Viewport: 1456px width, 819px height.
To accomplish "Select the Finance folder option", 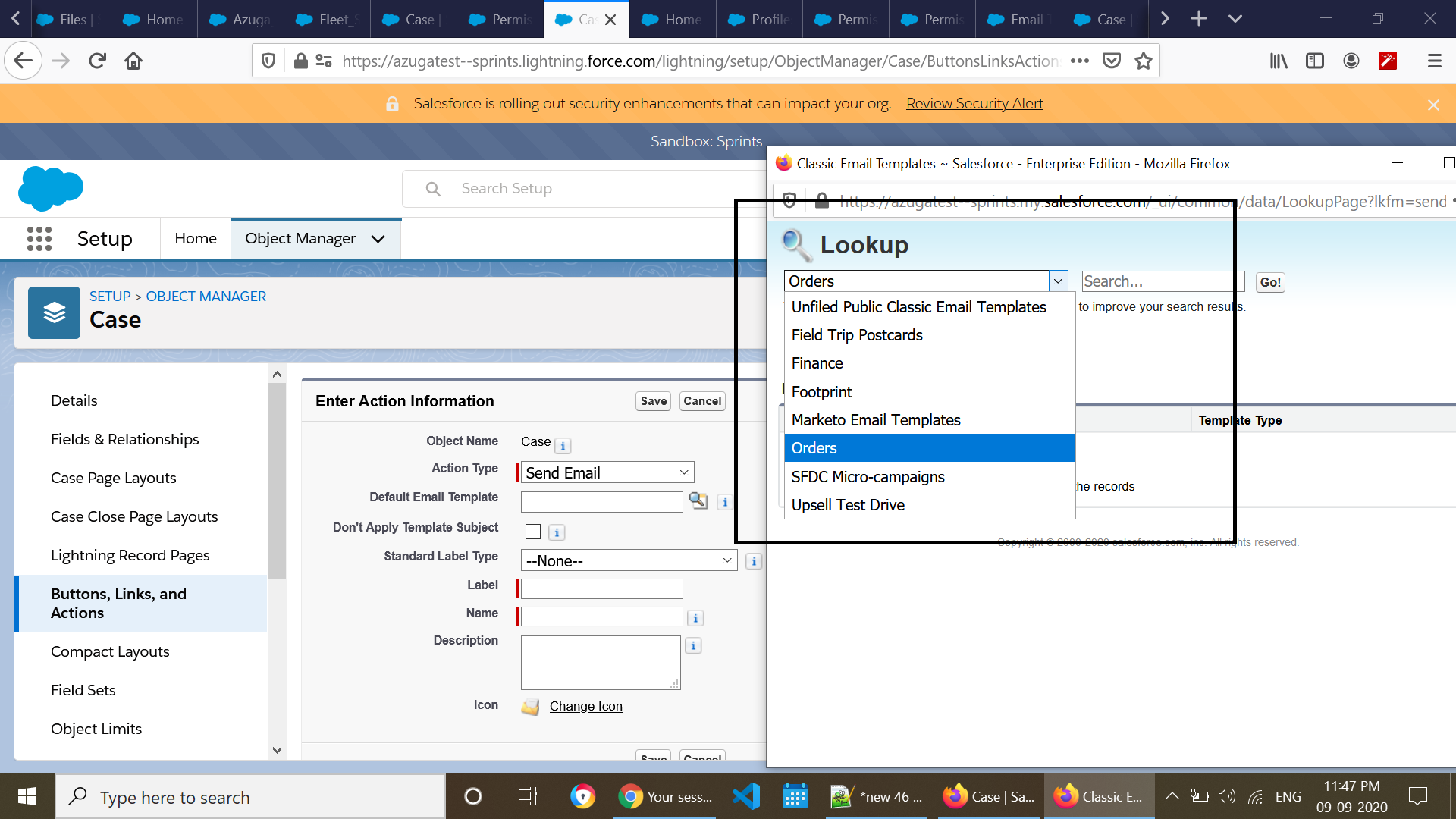I will pyautogui.click(x=930, y=363).
